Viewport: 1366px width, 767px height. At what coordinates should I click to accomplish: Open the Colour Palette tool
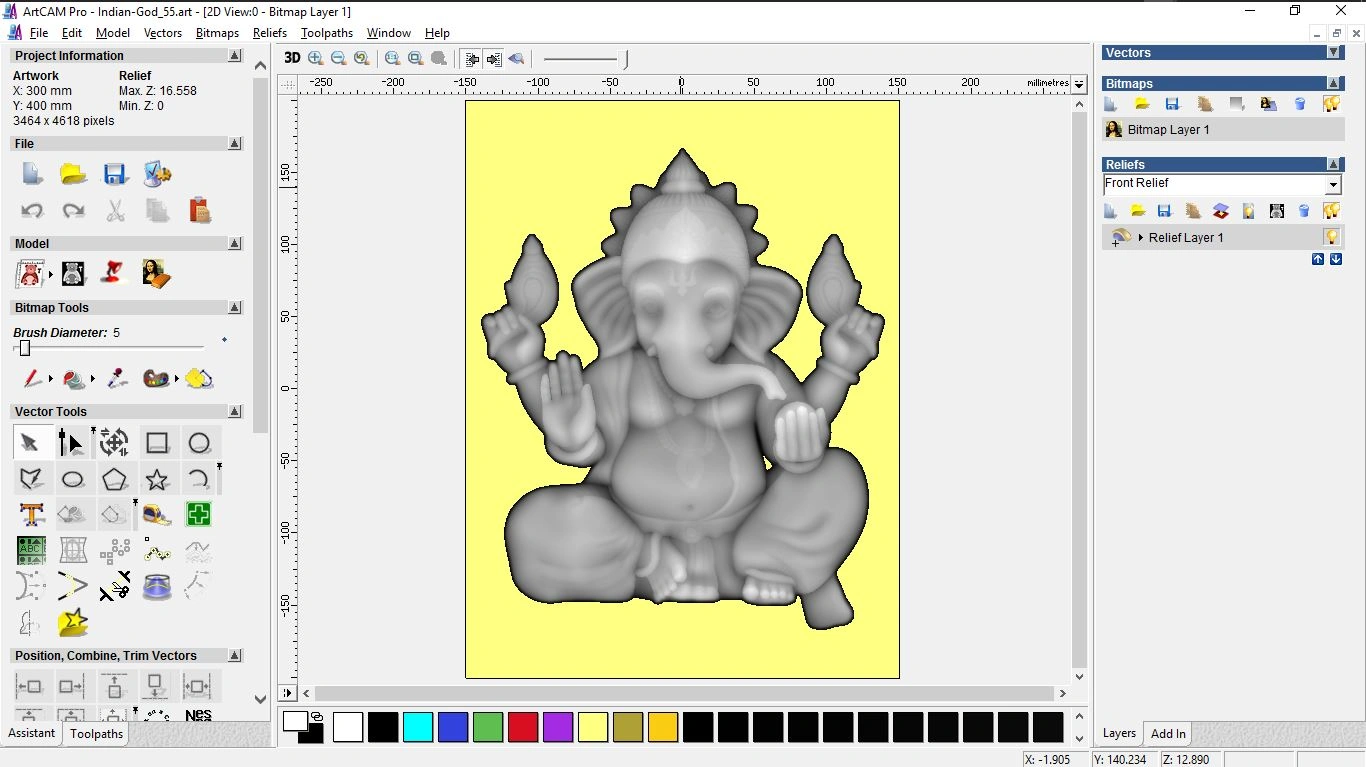(x=157, y=377)
